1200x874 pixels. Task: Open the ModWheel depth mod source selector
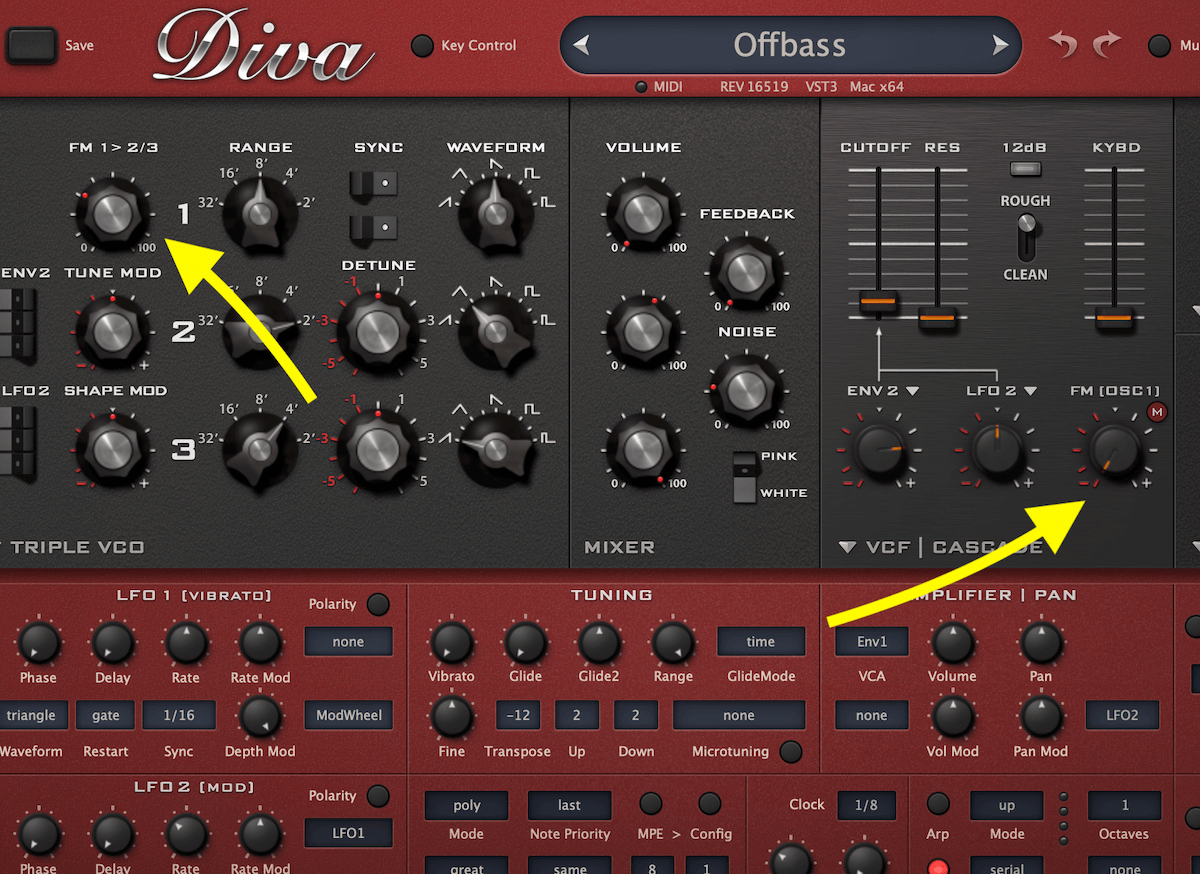(348, 715)
